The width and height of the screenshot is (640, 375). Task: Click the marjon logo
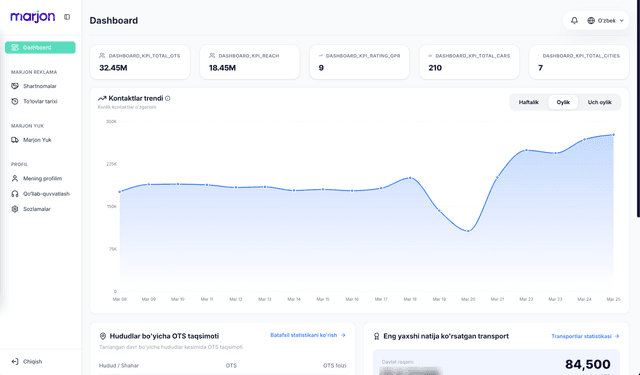click(x=33, y=16)
